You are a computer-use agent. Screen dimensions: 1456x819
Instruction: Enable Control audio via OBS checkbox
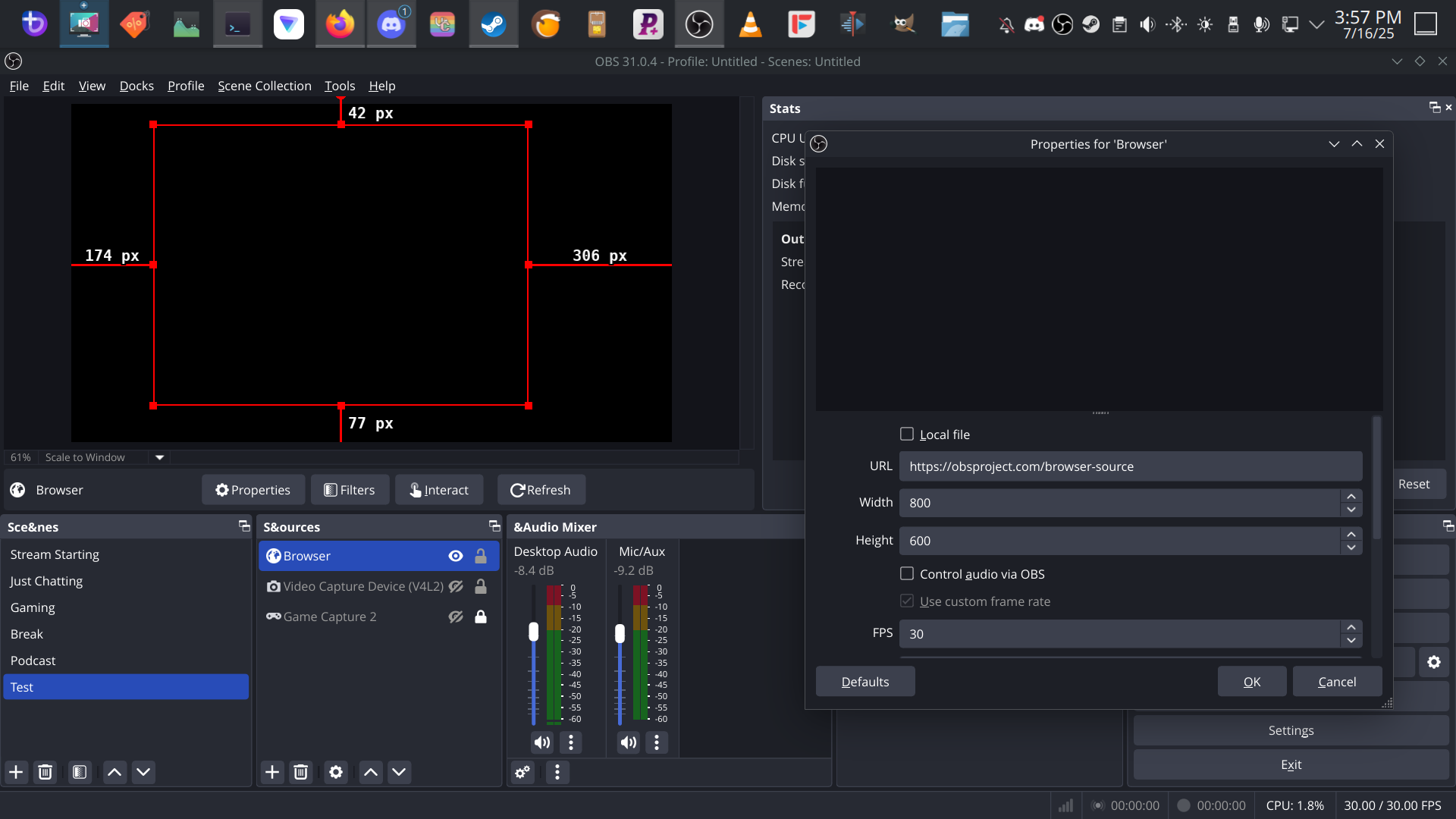click(907, 573)
